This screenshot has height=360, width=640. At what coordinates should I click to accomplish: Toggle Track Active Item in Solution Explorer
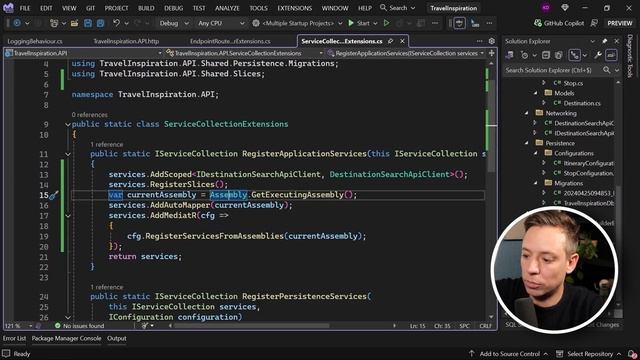point(575,55)
